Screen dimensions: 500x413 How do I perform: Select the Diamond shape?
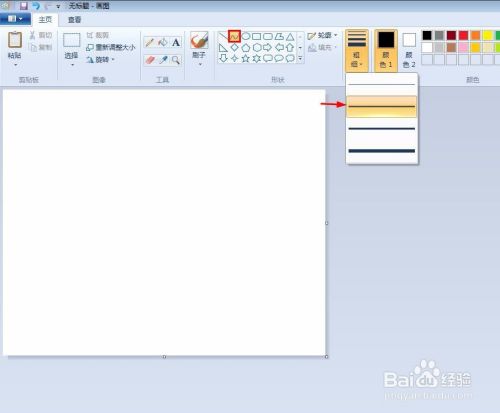coord(234,47)
